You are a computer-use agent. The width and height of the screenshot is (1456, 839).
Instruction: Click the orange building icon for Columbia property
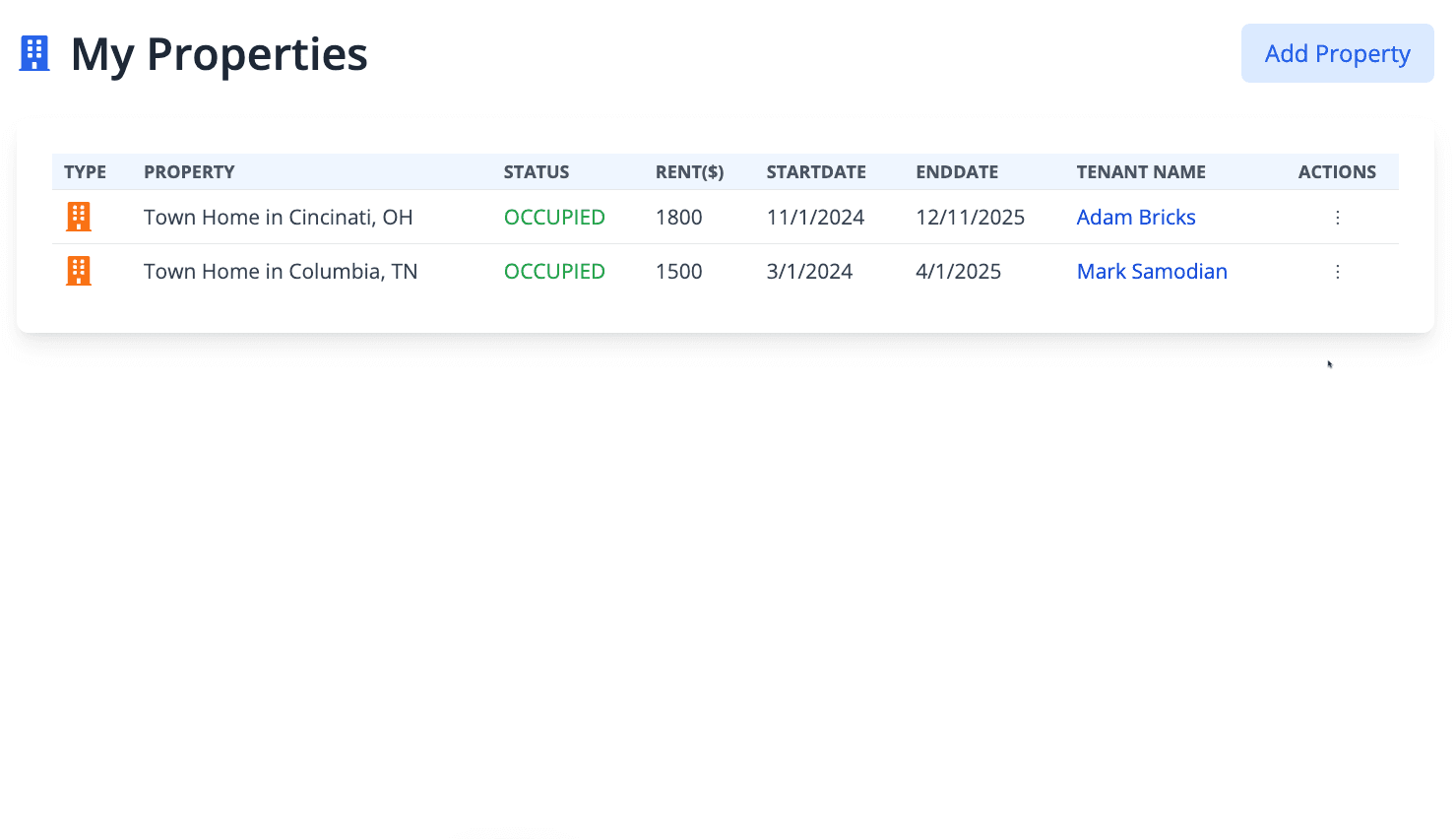[79, 271]
